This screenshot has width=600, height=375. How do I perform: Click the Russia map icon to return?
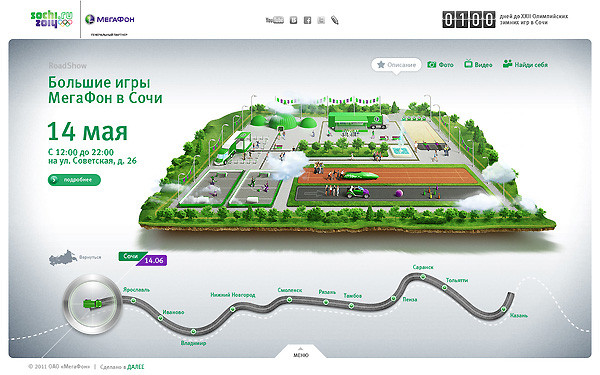62,258
